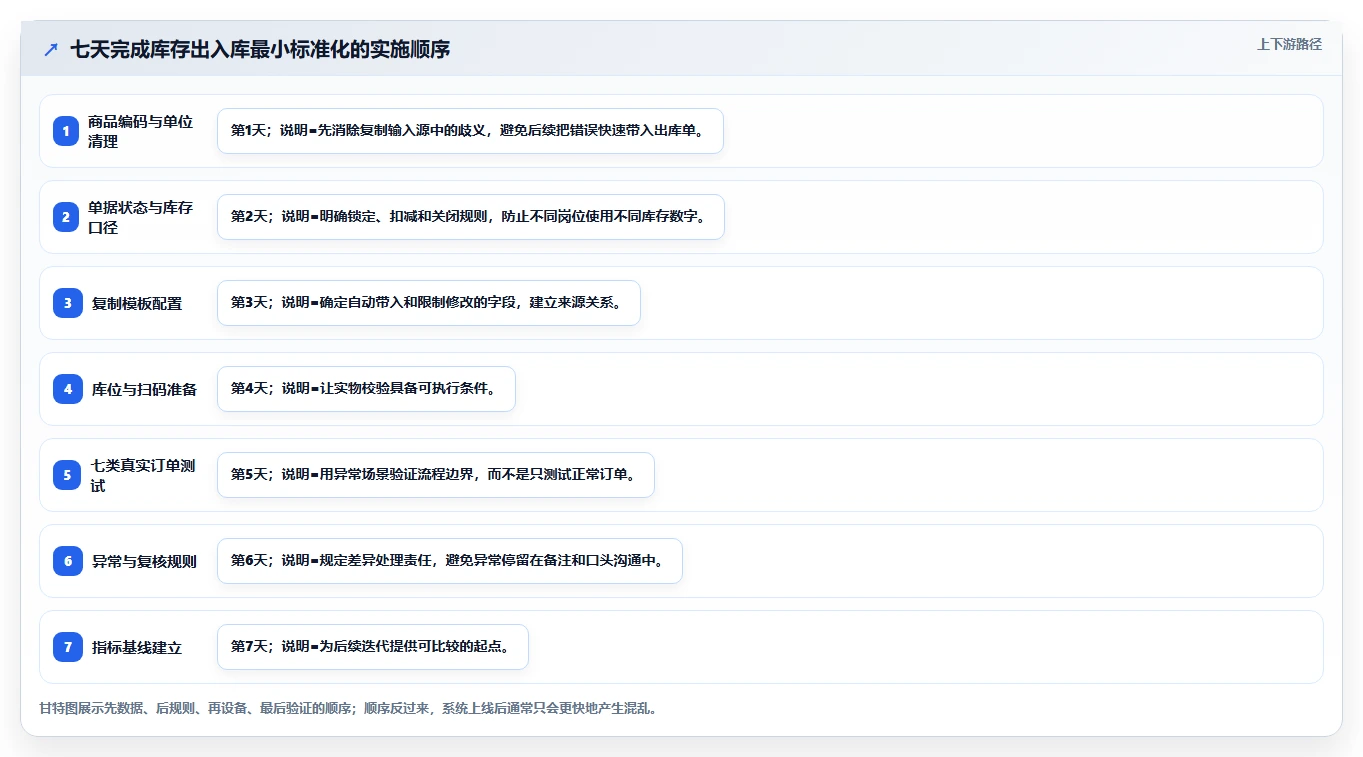Click step number 4 badge
1363x757 pixels.
click(67, 389)
